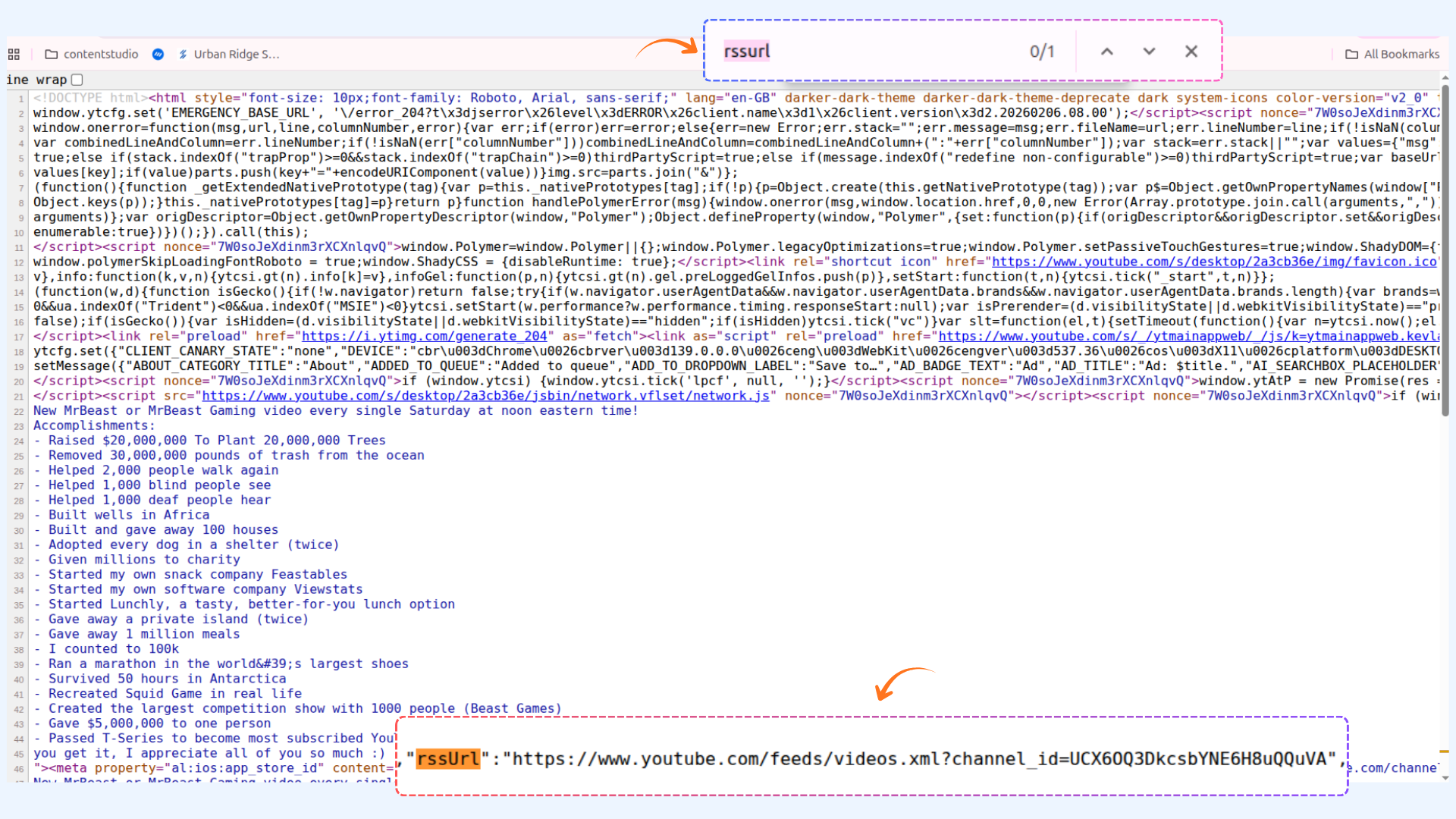The image size is (1456, 819).
Task: Click the scrollbar down arrow
Action: point(1445,777)
